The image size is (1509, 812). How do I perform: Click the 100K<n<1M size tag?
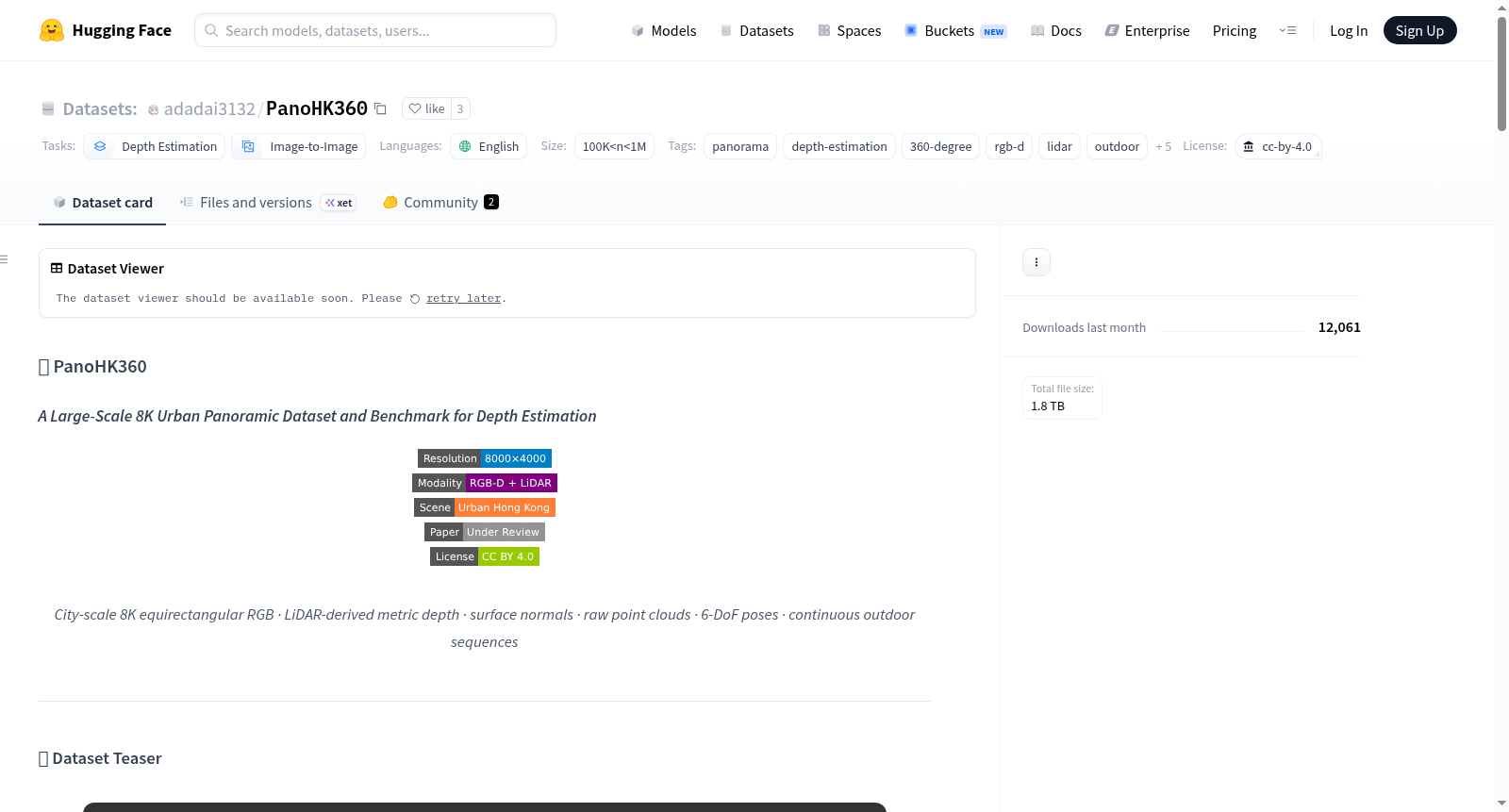pos(614,146)
